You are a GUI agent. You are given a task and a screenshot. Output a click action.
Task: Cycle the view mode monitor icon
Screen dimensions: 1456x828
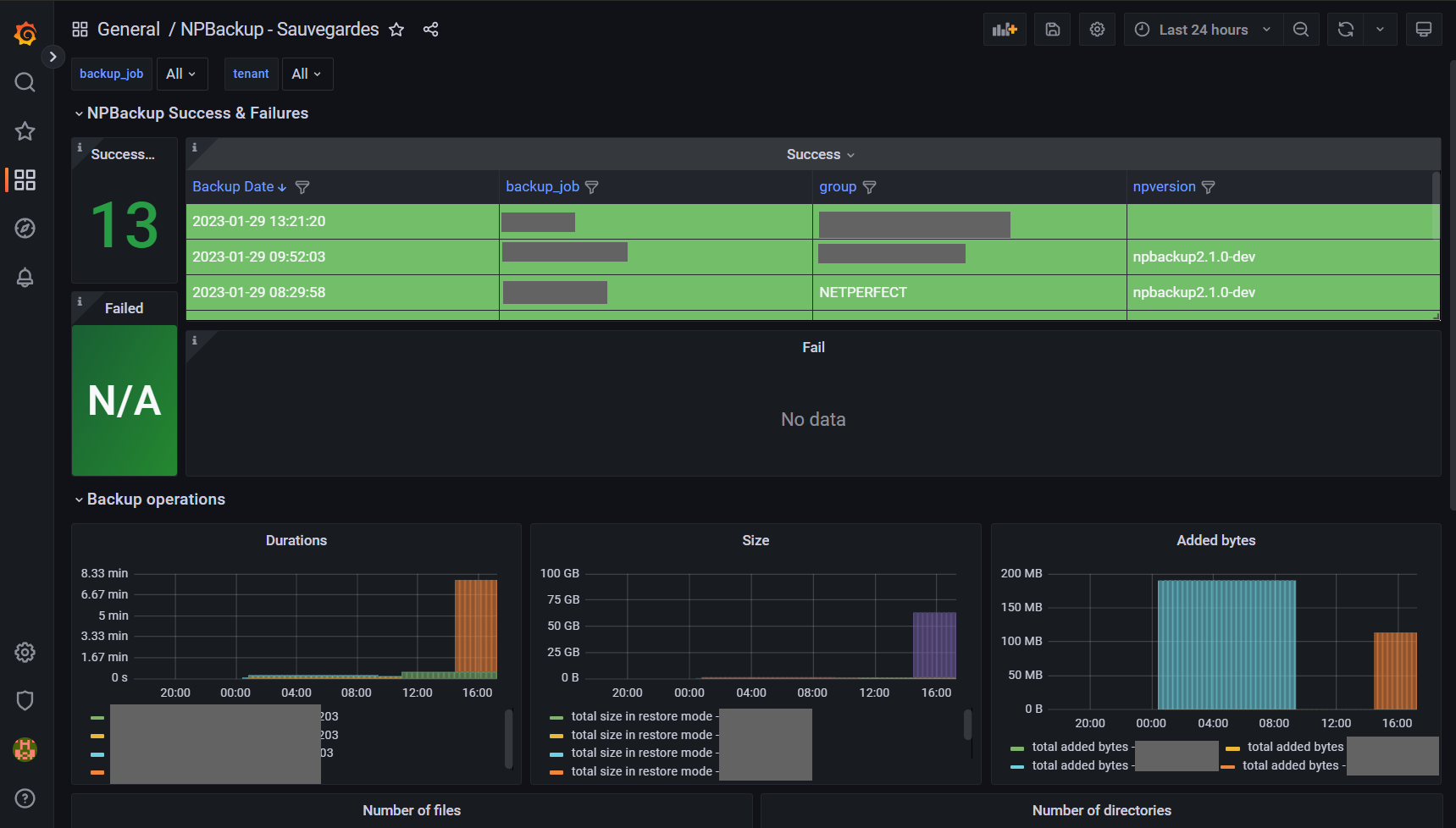1424,30
